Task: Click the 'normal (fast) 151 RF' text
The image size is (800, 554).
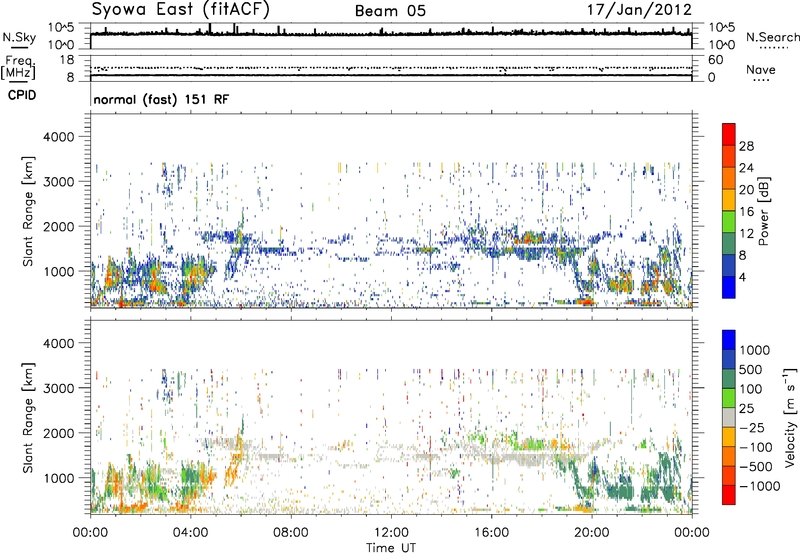Action: click(161, 99)
